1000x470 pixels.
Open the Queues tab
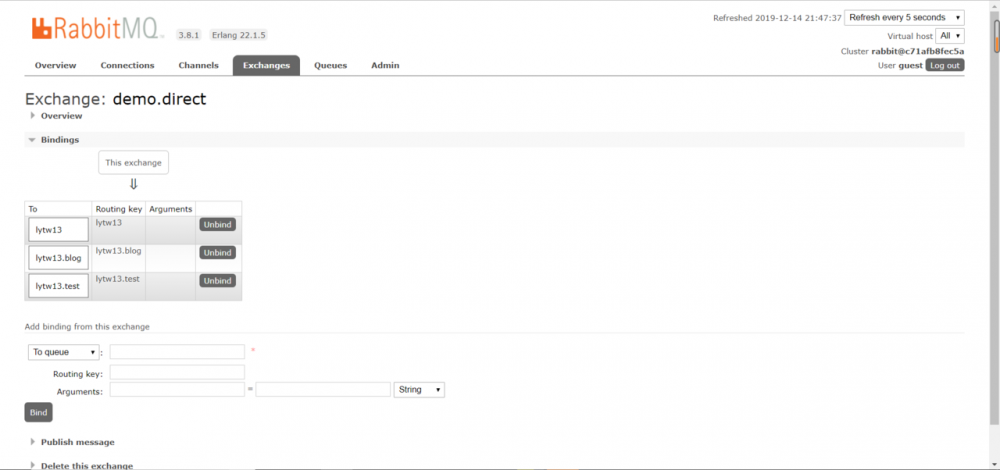click(330, 65)
